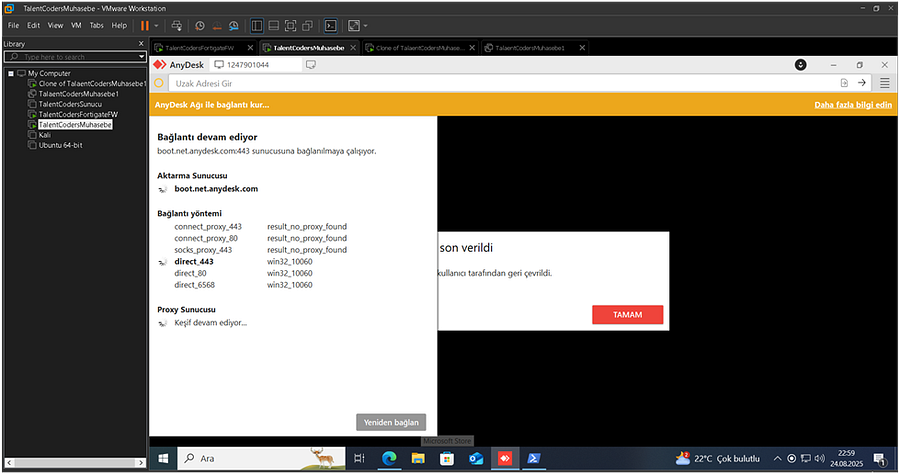Open the snapshot manager

click(x=234, y=26)
